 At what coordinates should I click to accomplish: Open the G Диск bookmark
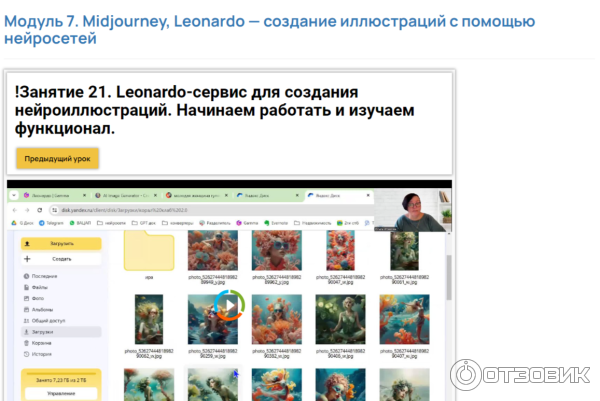23,223
